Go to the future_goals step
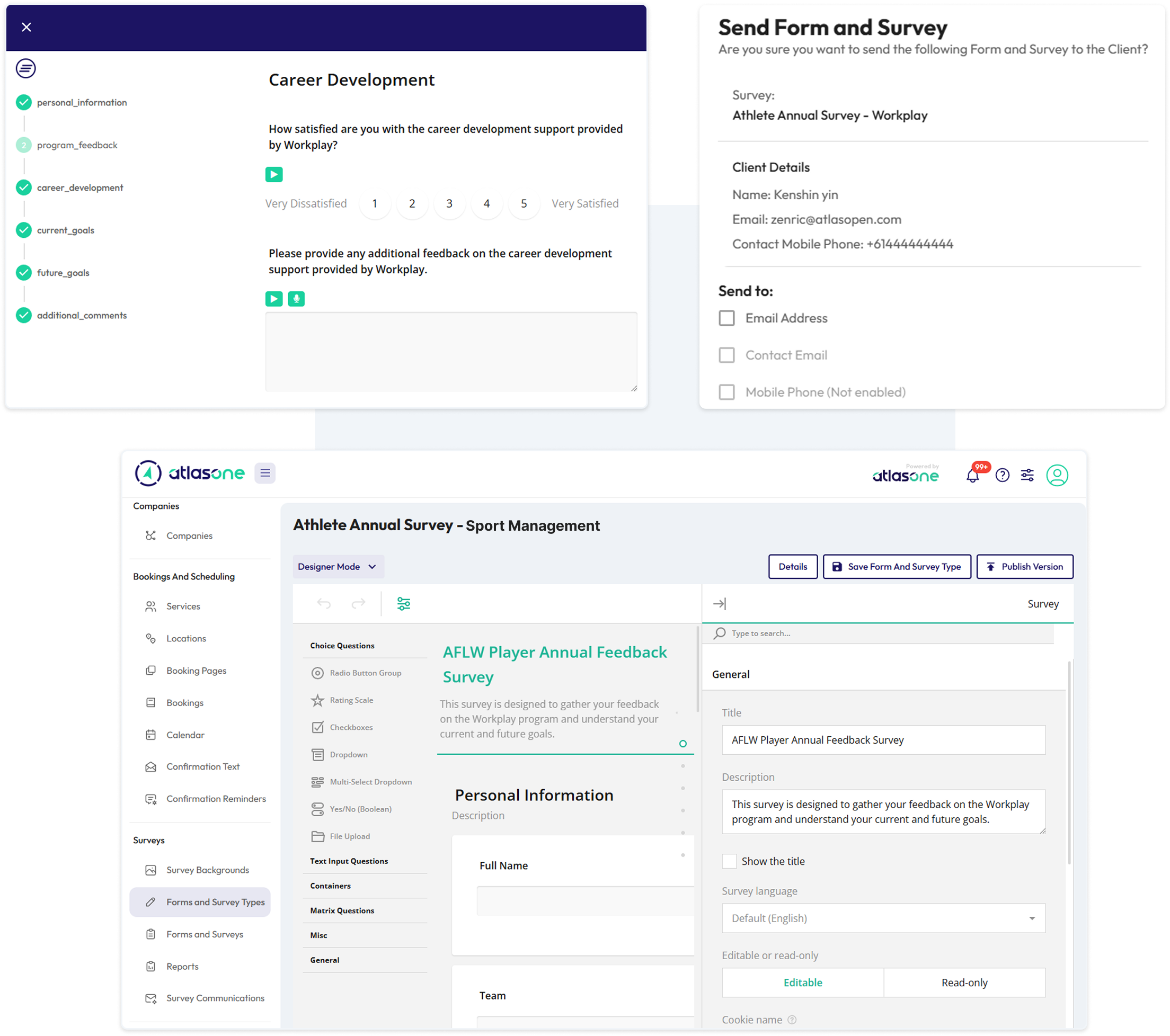The image size is (1170, 1036). [x=53, y=273]
